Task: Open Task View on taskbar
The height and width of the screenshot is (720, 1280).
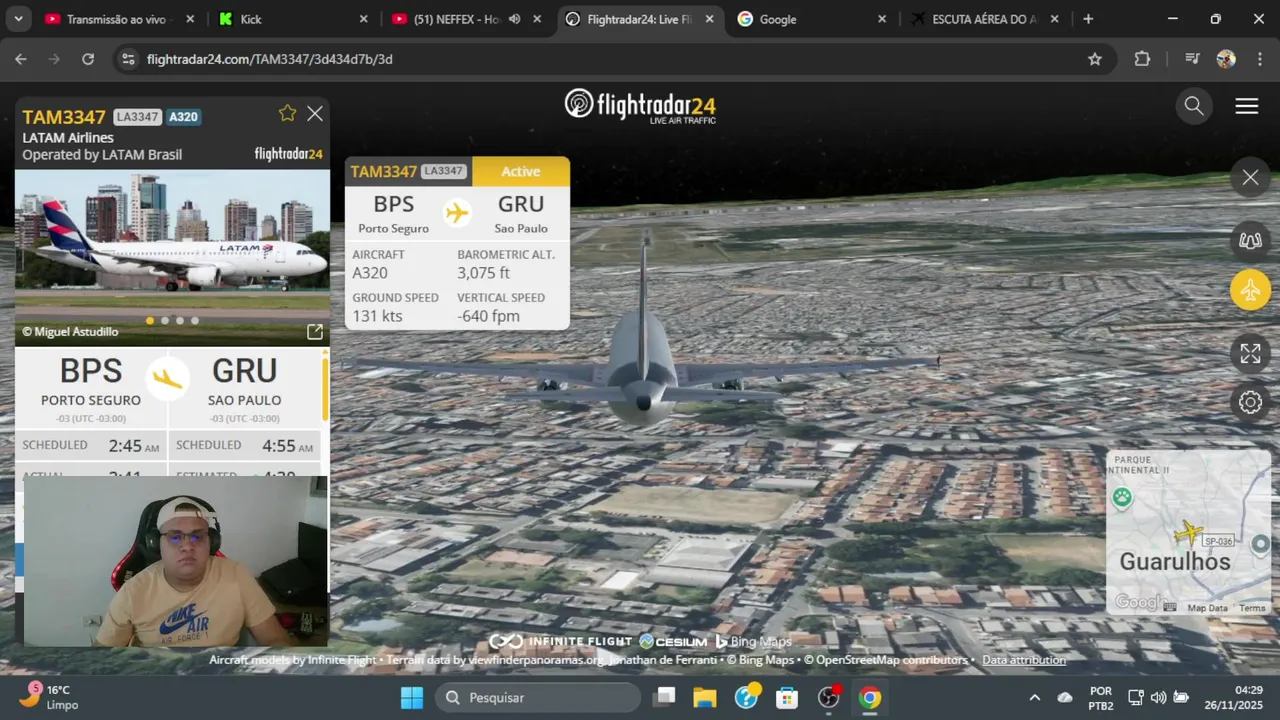Action: click(664, 697)
